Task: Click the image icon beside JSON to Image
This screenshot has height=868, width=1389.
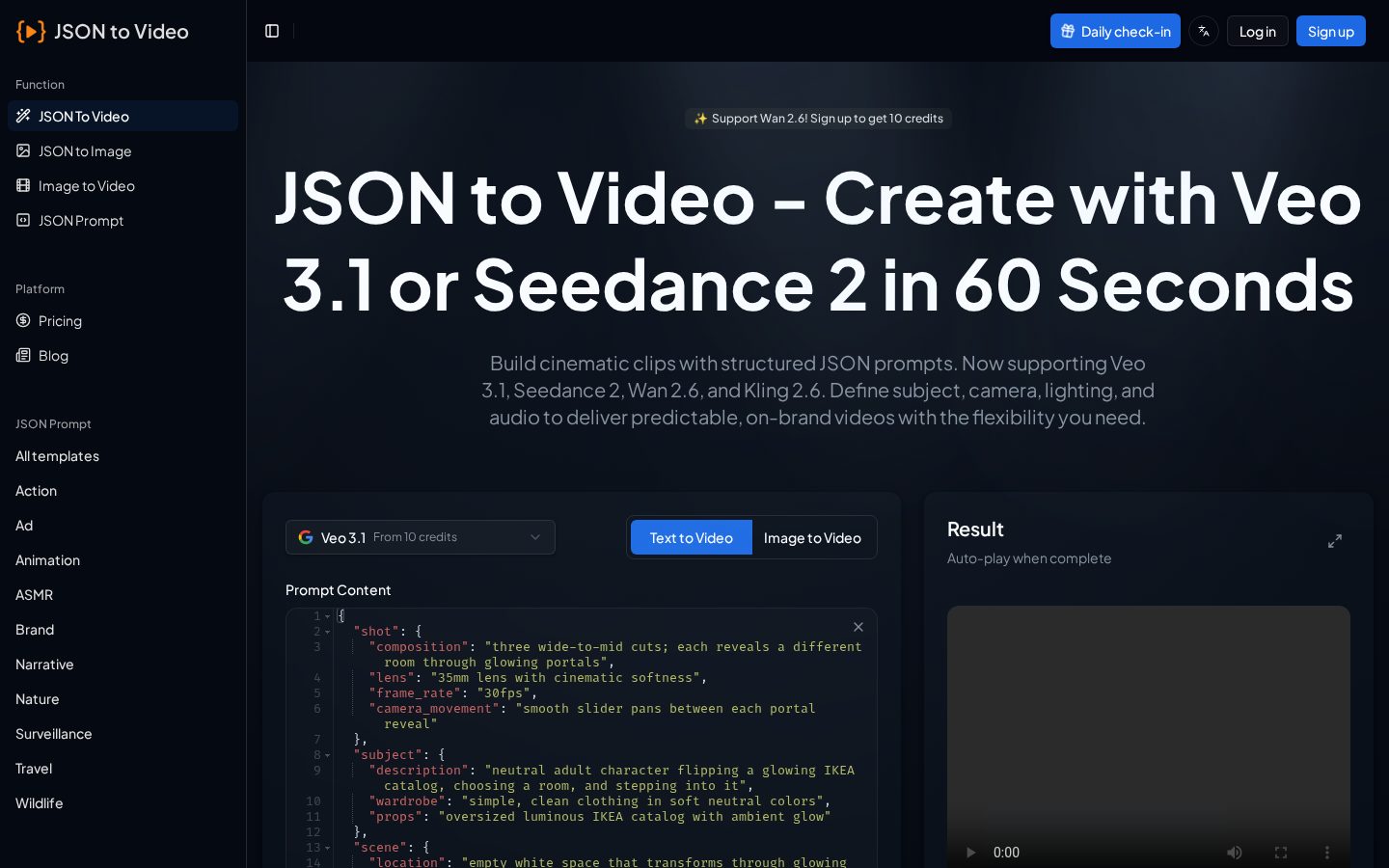Action: coord(23,150)
